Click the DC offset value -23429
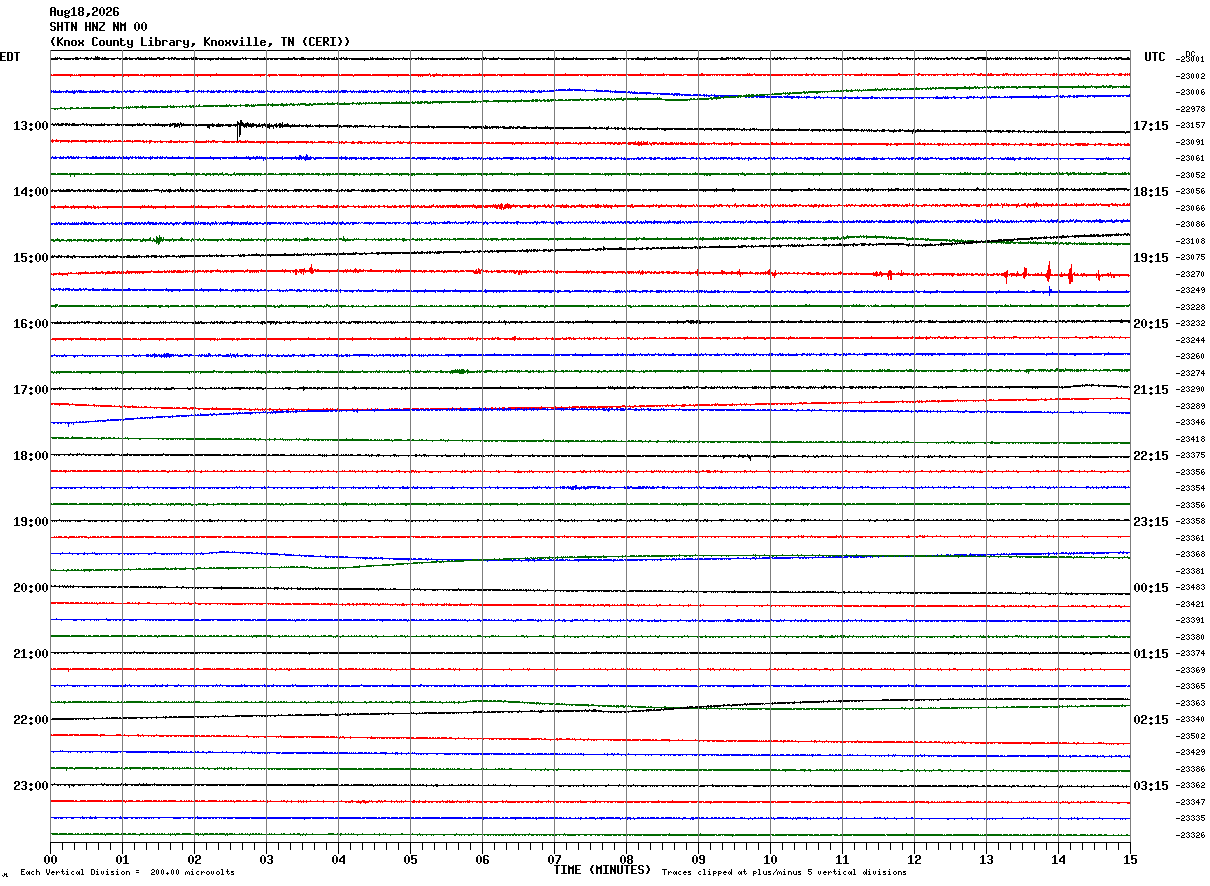The width and height of the screenshot is (1210, 886). [x=1191, y=752]
